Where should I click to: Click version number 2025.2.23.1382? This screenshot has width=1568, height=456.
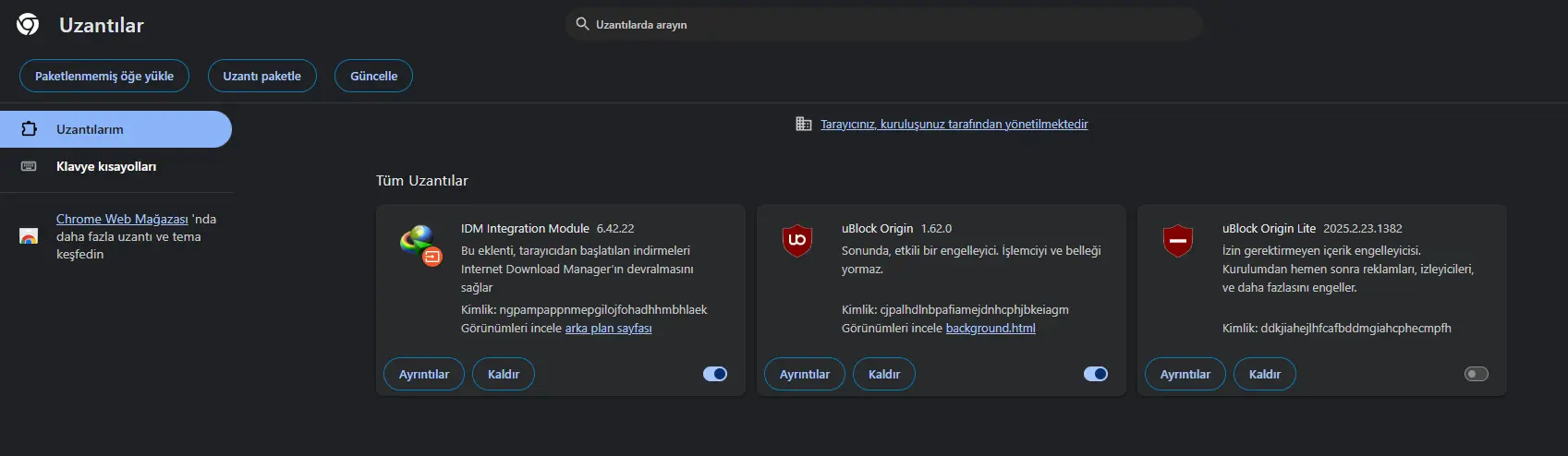coord(1363,228)
